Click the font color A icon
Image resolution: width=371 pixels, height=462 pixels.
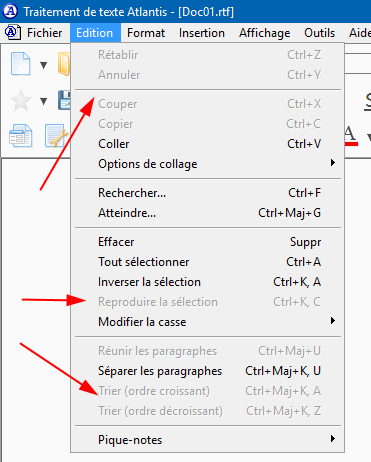pyautogui.click(x=350, y=136)
